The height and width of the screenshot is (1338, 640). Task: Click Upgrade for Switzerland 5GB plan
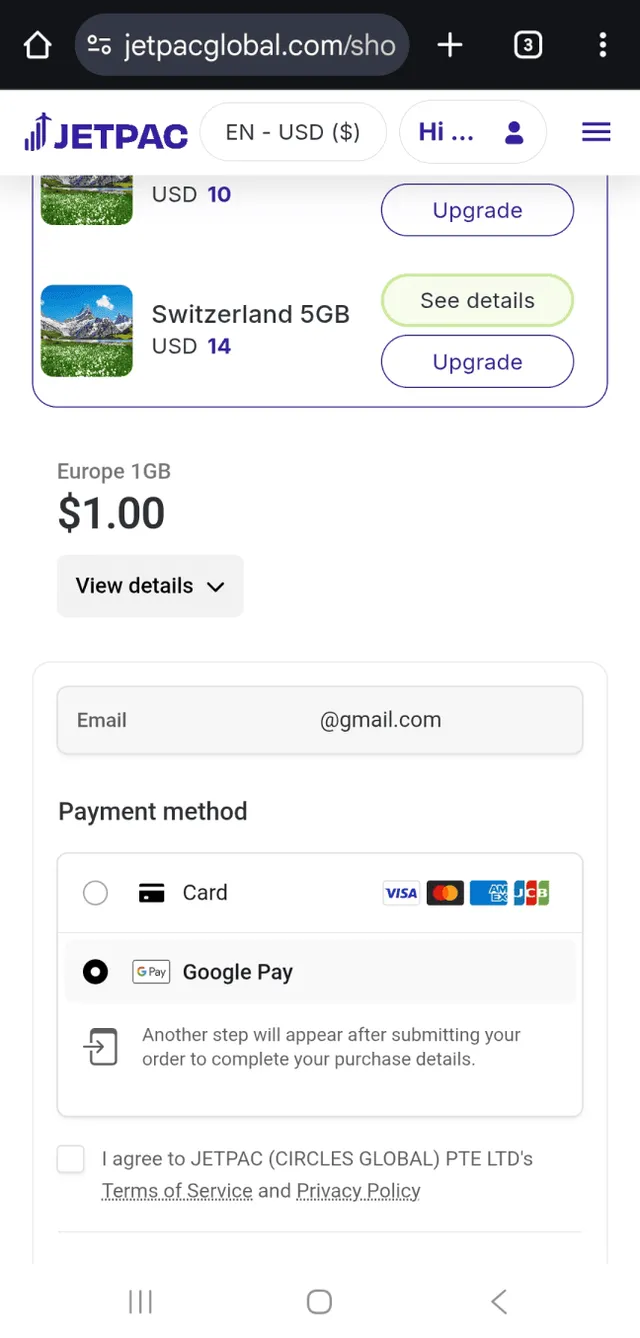pyautogui.click(x=477, y=362)
